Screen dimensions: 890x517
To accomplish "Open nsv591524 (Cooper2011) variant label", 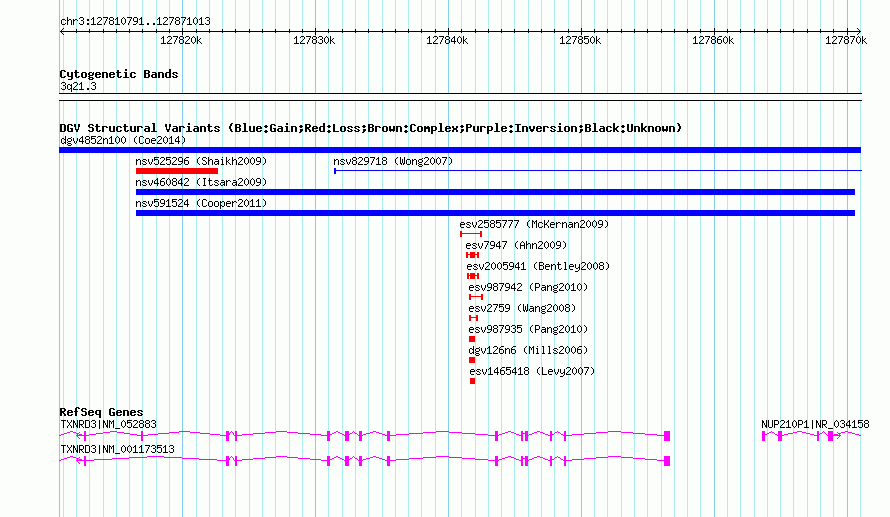I will (201, 203).
